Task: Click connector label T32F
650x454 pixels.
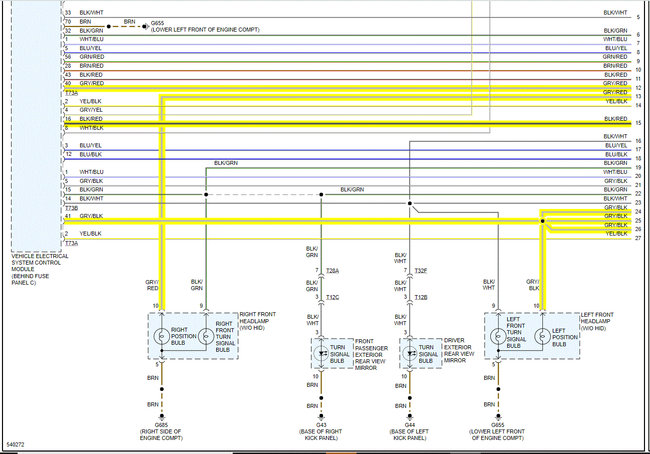Action: pos(421,271)
